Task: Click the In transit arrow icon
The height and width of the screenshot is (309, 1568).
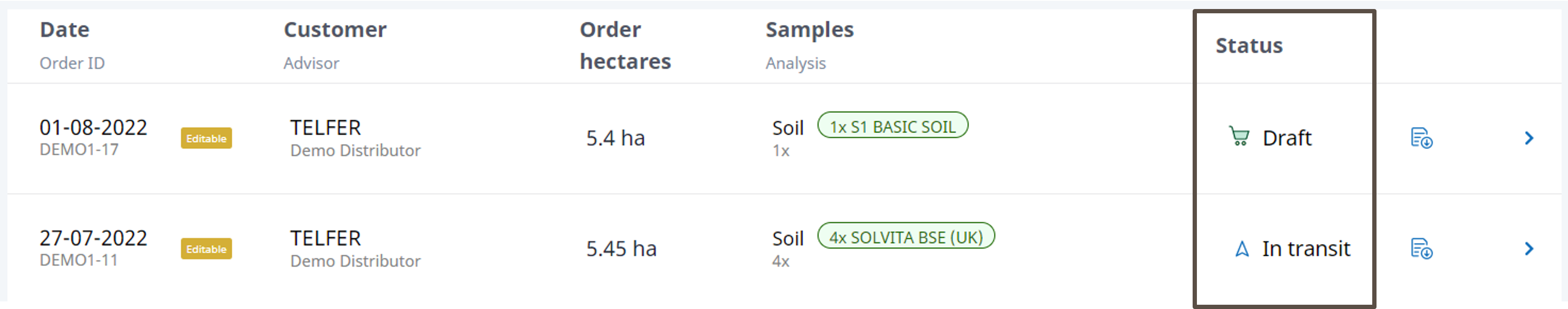Action: (x=1242, y=249)
